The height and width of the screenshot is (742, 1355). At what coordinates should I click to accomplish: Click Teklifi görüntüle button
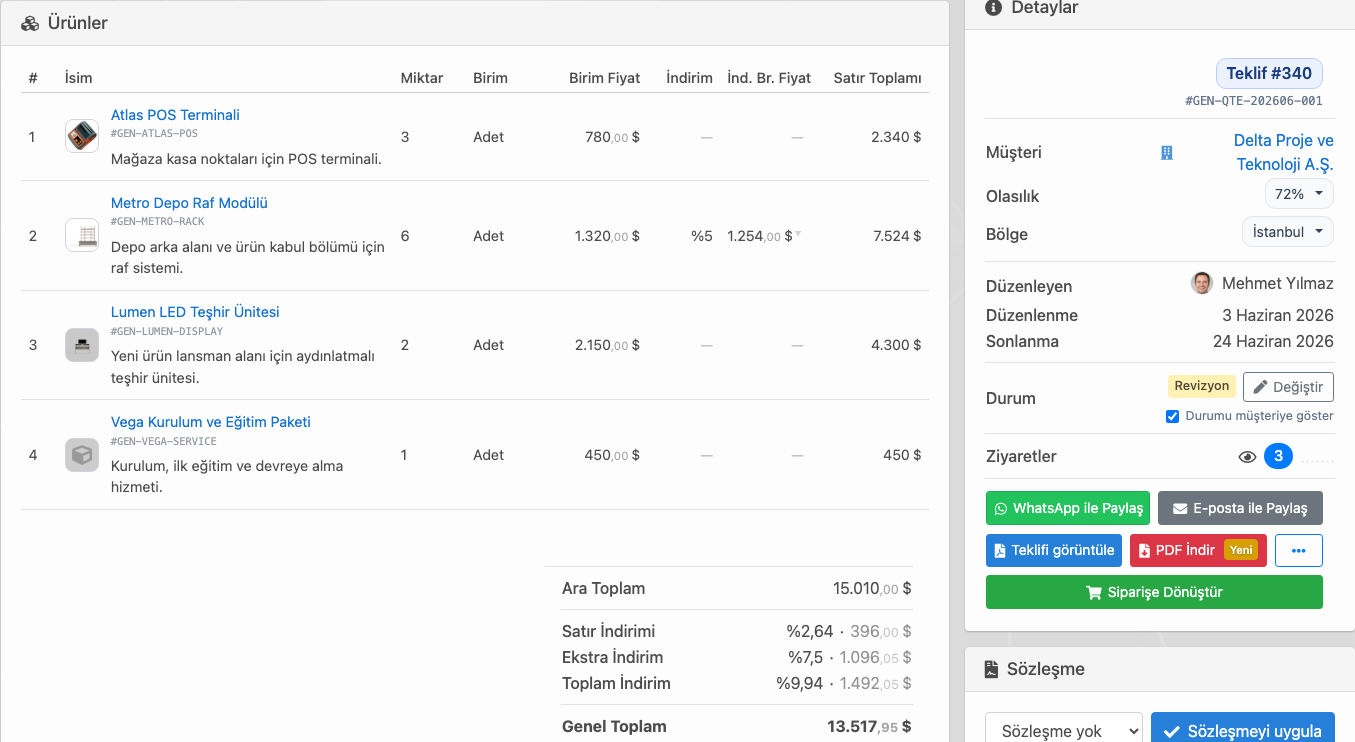pyautogui.click(x=1054, y=550)
